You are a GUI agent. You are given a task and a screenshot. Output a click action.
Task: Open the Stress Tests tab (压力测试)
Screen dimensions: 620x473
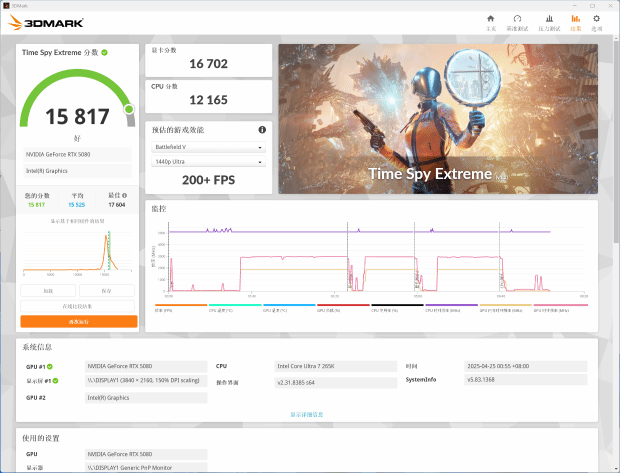coord(549,23)
